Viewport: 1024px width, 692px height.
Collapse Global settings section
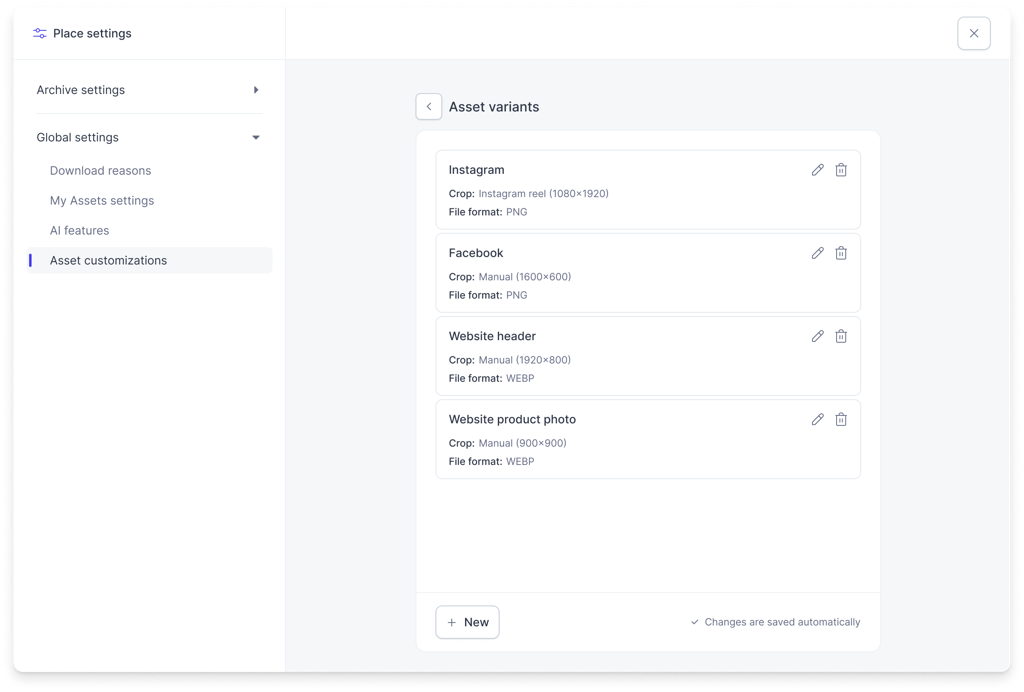point(149,138)
